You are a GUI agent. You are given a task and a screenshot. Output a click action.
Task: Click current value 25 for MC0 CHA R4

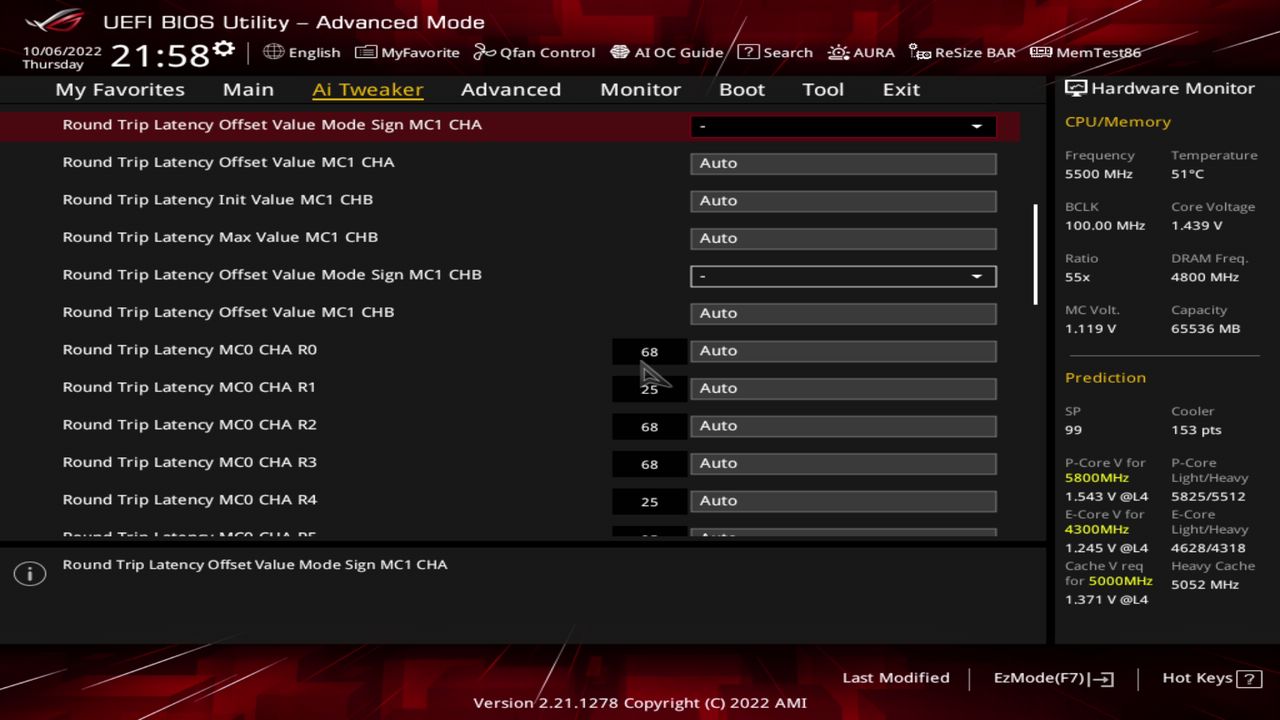point(649,501)
